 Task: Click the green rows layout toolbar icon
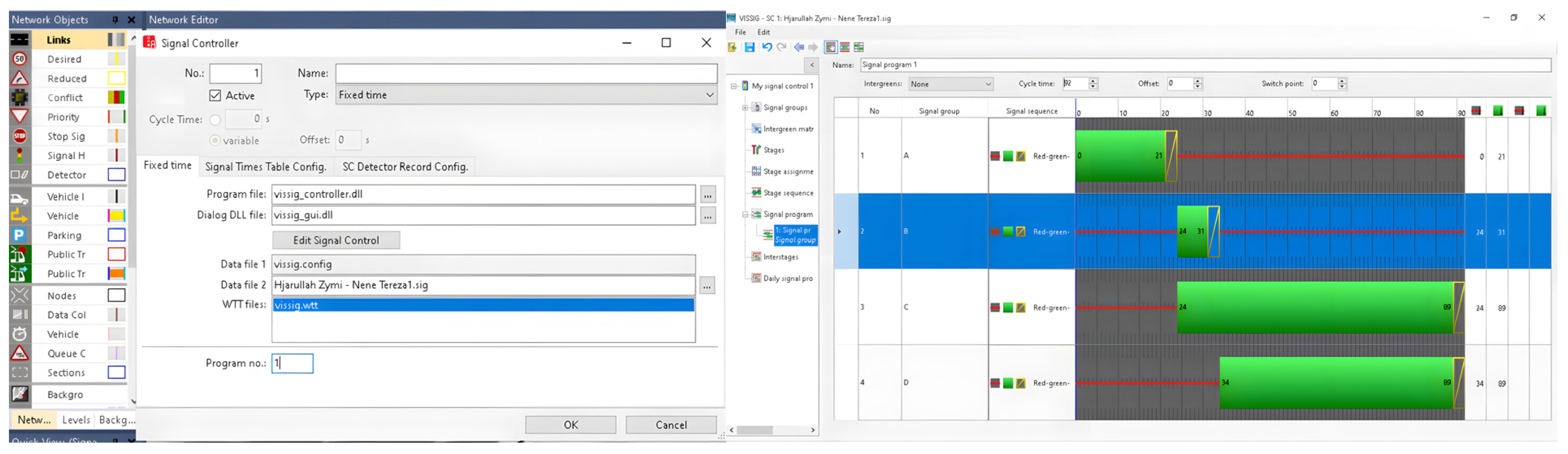tap(858, 48)
